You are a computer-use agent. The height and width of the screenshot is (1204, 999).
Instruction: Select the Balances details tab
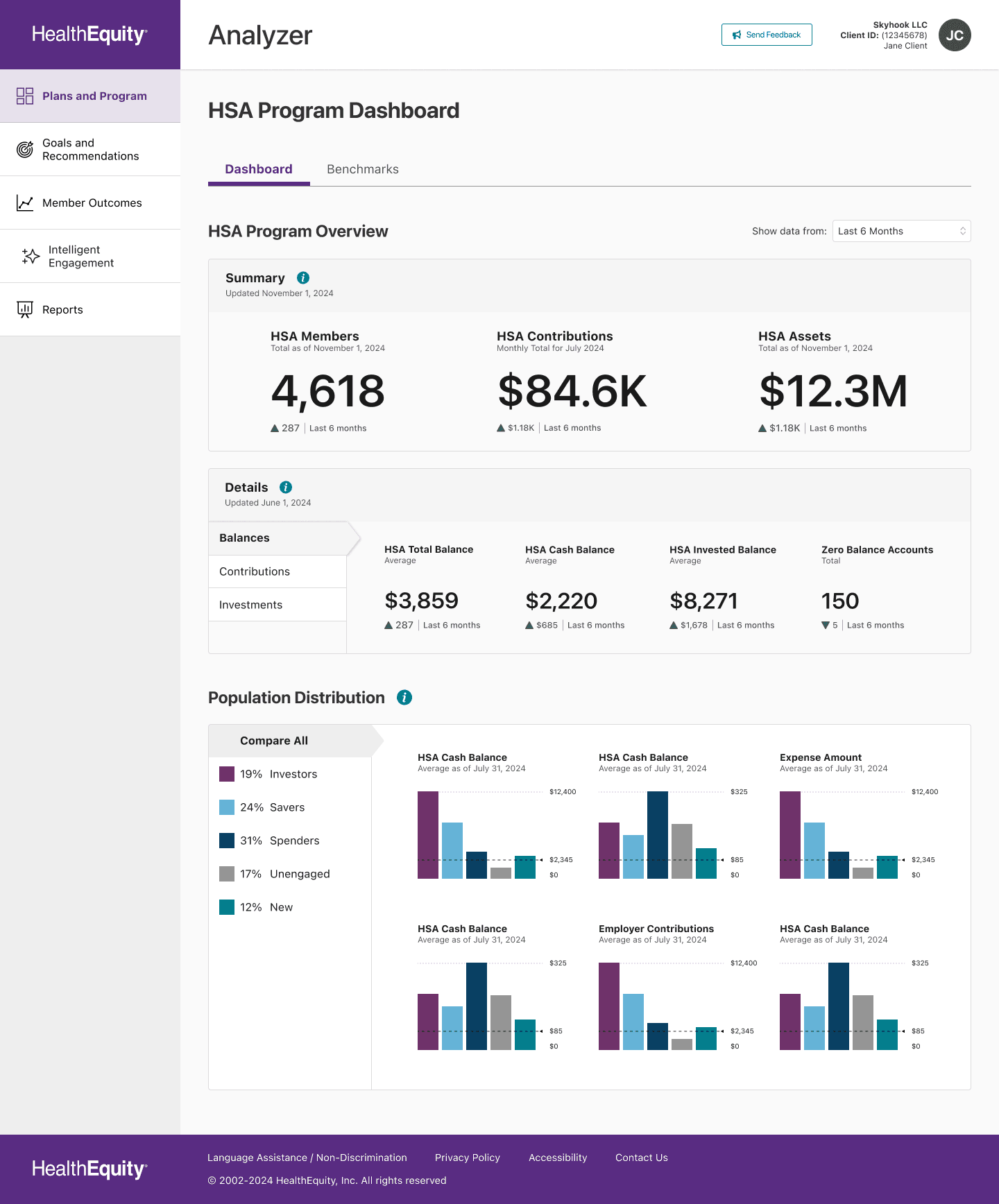pyautogui.click(x=277, y=538)
